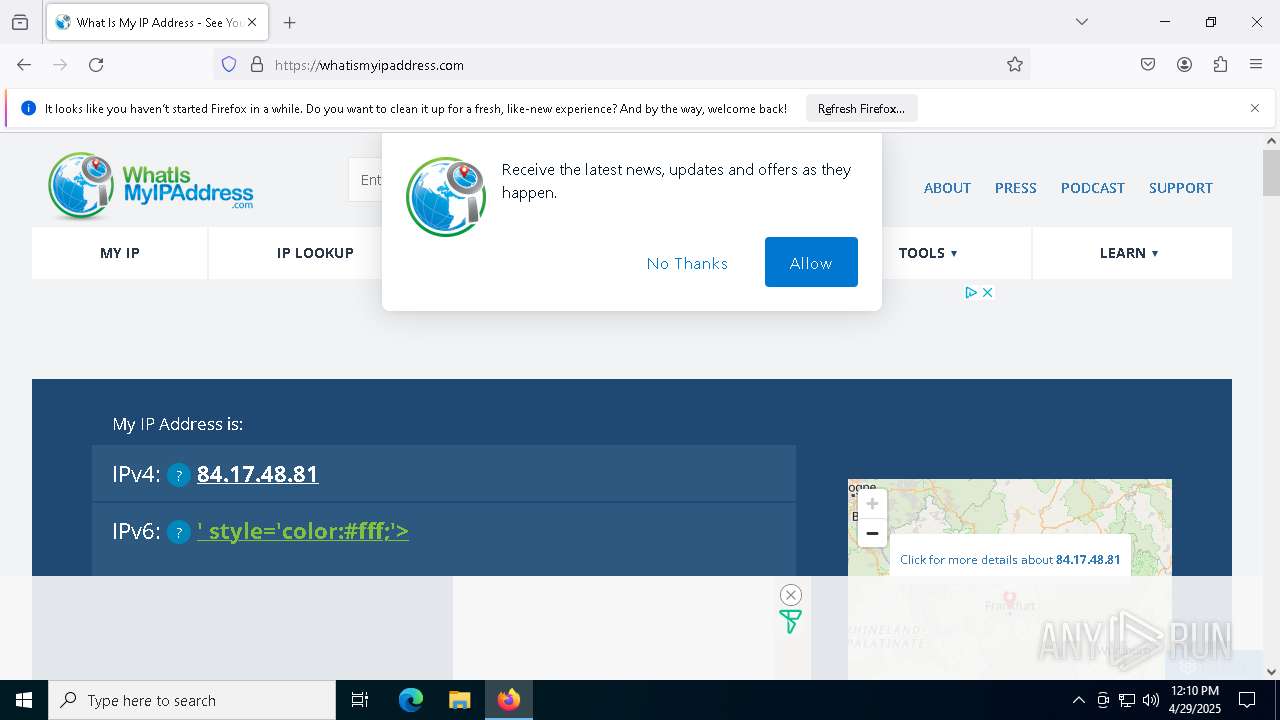1280x720 pixels.
Task: Open File Explorer from taskbar
Action: point(459,700)
